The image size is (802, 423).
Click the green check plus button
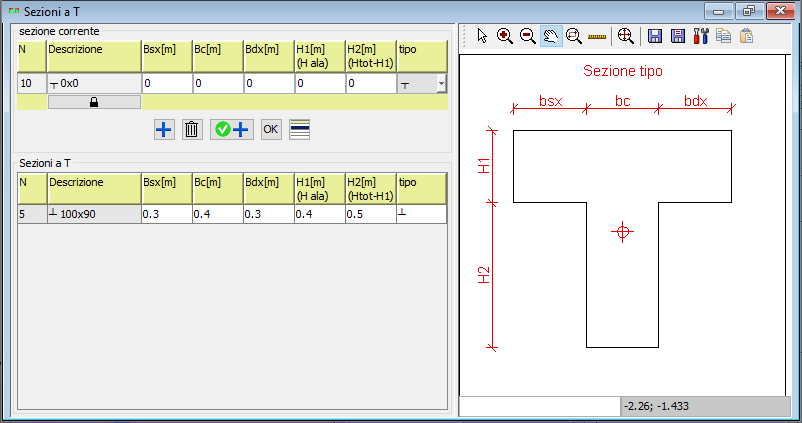click(x=232, y=129)
